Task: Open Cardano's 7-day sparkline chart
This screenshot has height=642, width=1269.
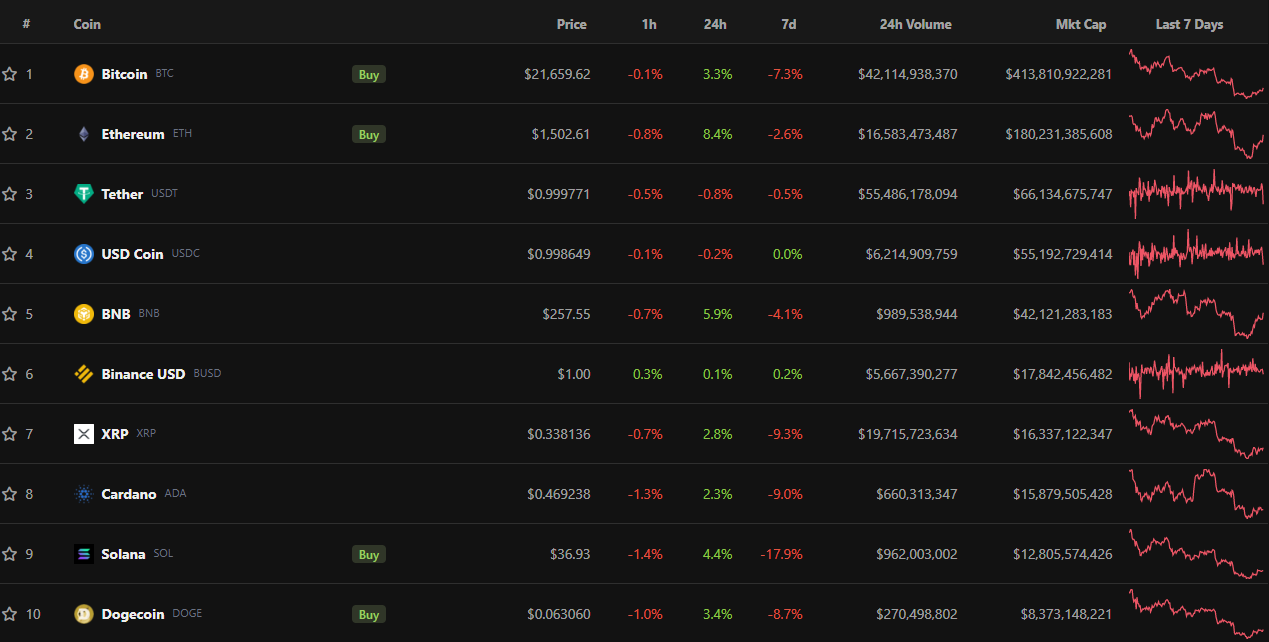Action: (x=1197, y=494)
